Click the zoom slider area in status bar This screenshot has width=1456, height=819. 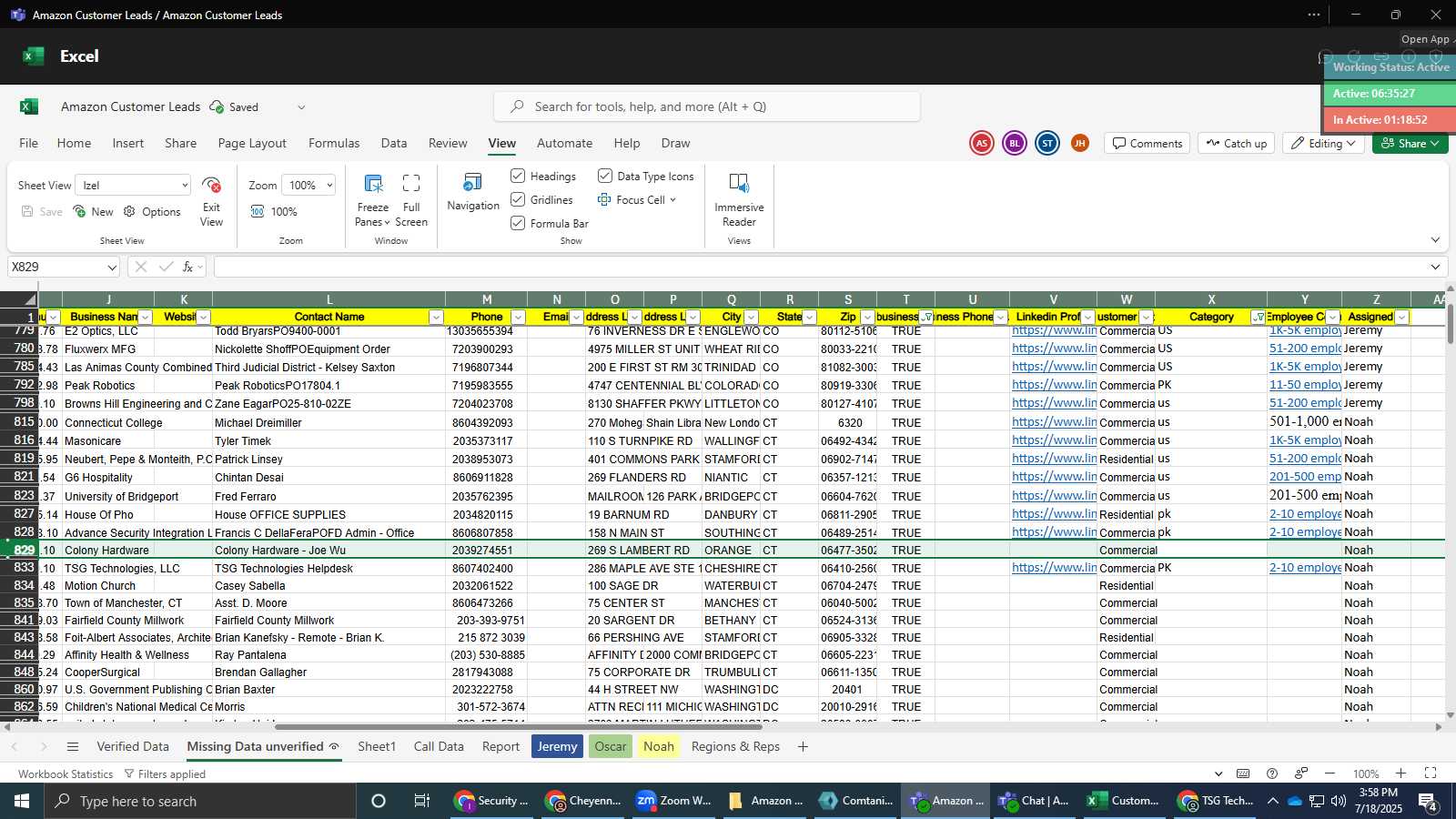pyautogui.click(x=1365, y=773)
